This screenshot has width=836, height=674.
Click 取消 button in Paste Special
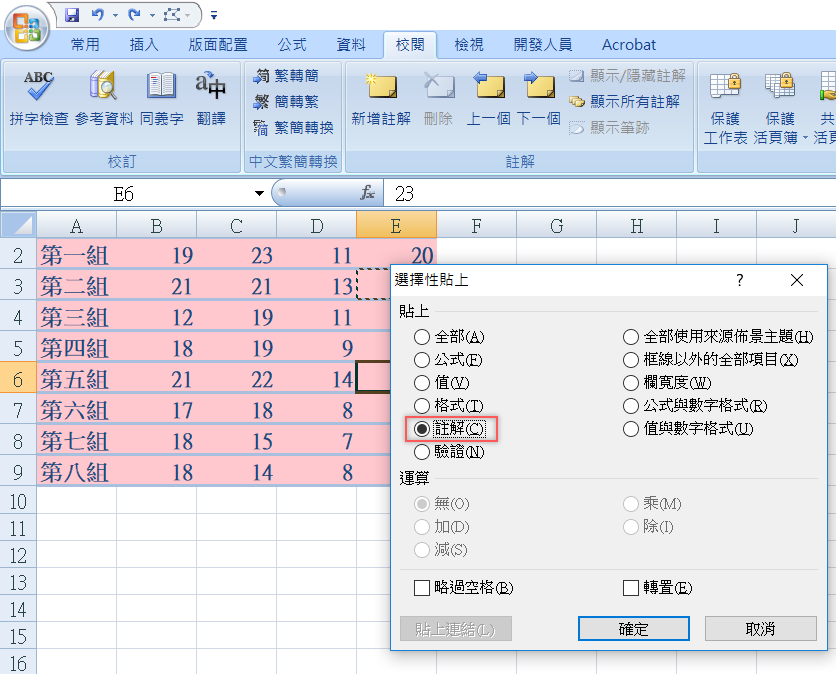[760, 629]
